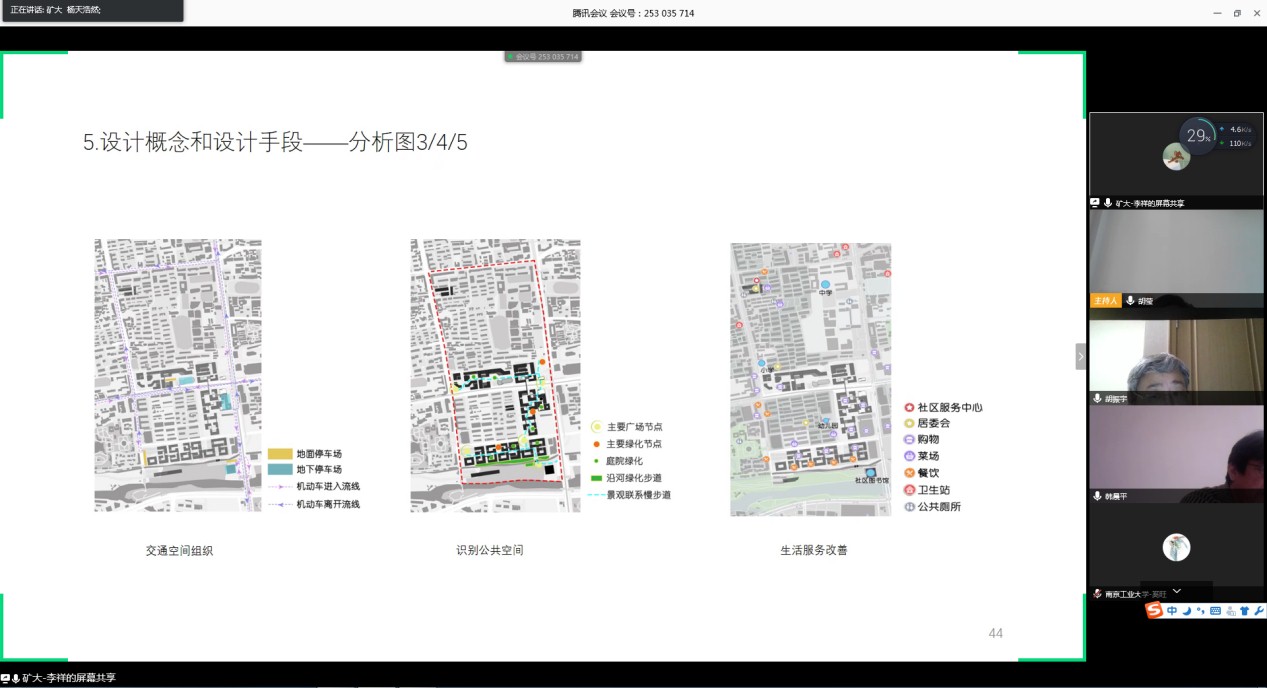This screenshot has width=1267, height=688.
Task: Select the 韩晨平 video thumbnail
Action: 1176,450
